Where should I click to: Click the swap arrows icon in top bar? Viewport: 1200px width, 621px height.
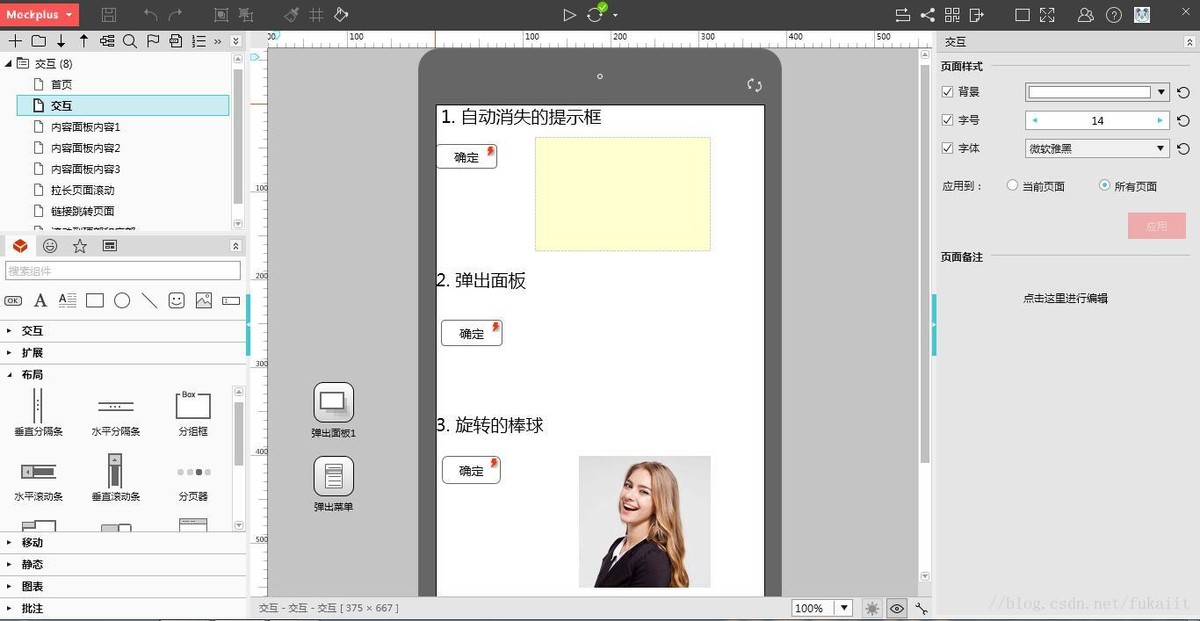[x=903, y=15]
